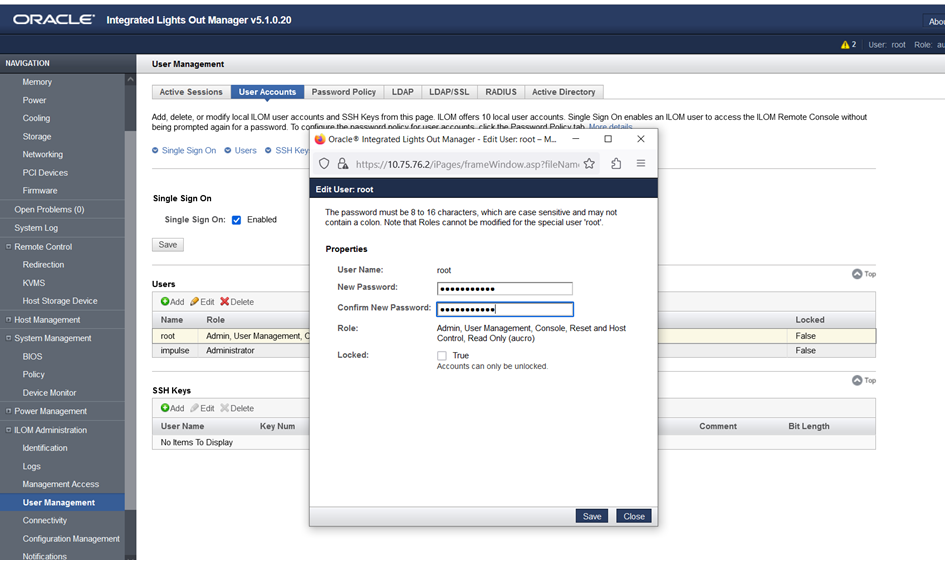Open the Firefox hamburger menu in popup
Viewport: 945px width, 564px height.
click(x=641, y=164)
